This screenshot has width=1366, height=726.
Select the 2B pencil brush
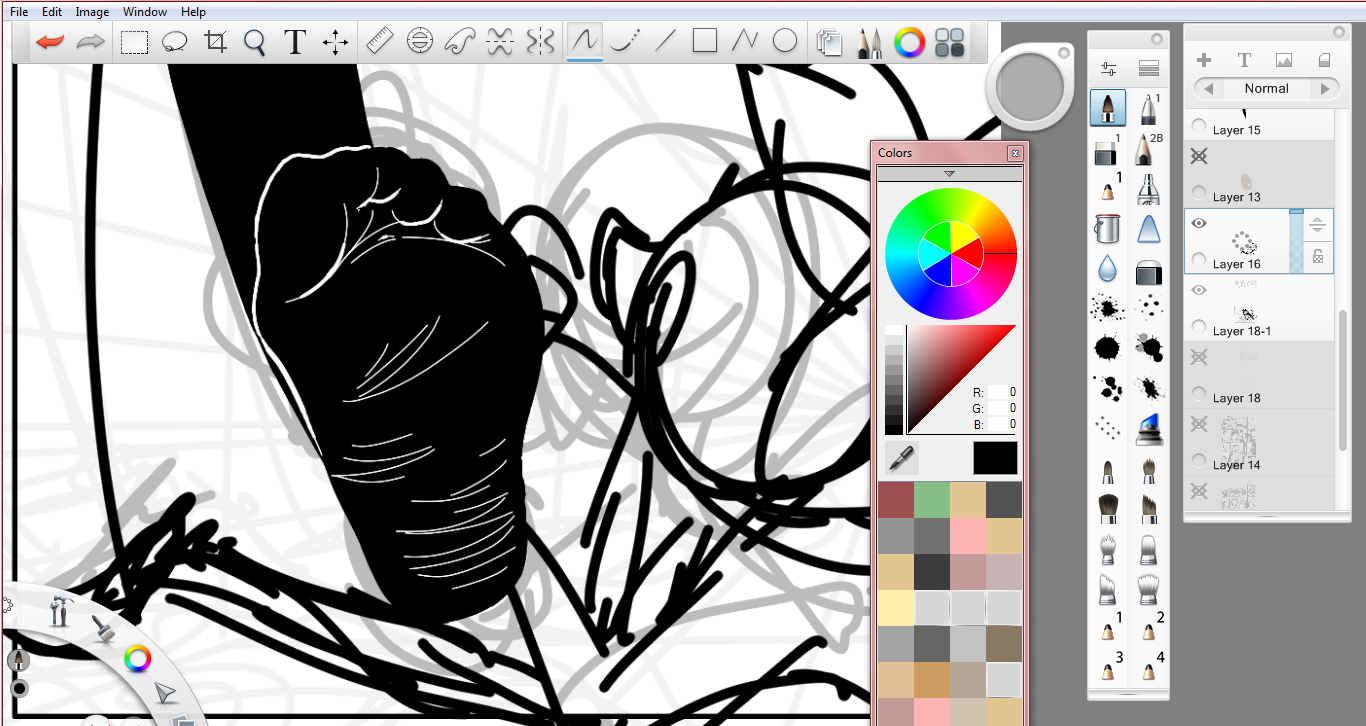pos(1149,147)
